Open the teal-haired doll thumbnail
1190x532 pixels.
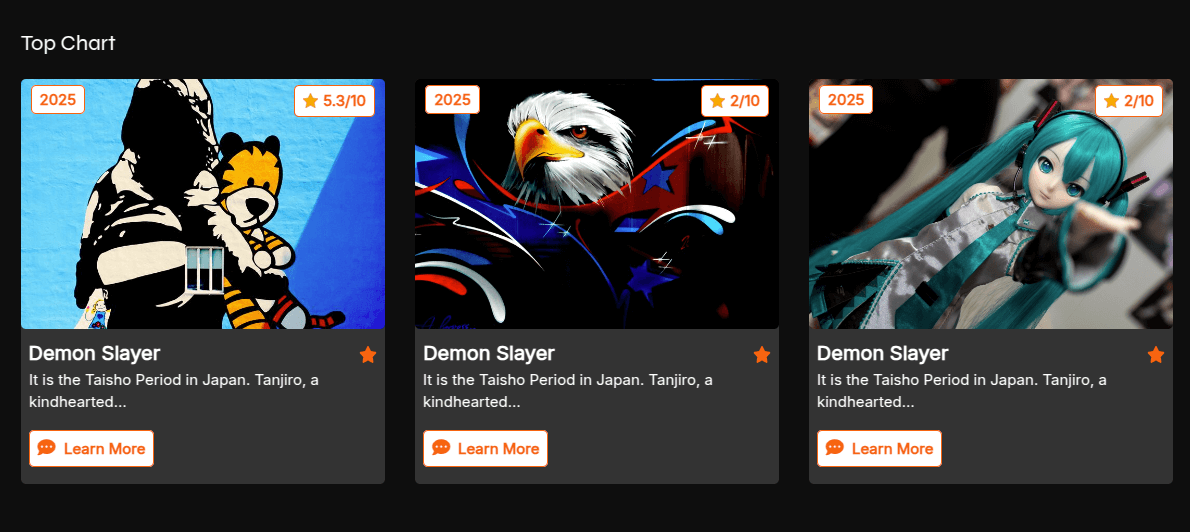click(x=990, y=203)
